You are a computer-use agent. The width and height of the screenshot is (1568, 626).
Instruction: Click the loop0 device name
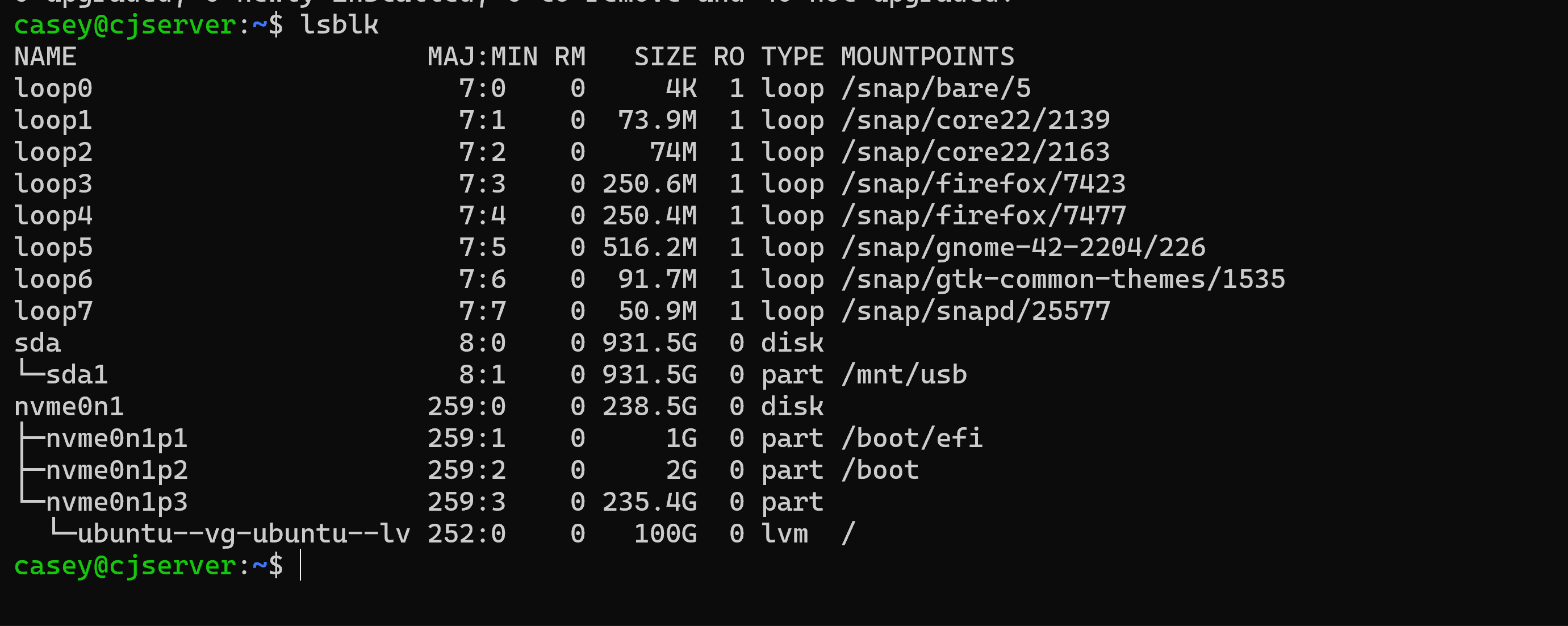click(53, 89)
